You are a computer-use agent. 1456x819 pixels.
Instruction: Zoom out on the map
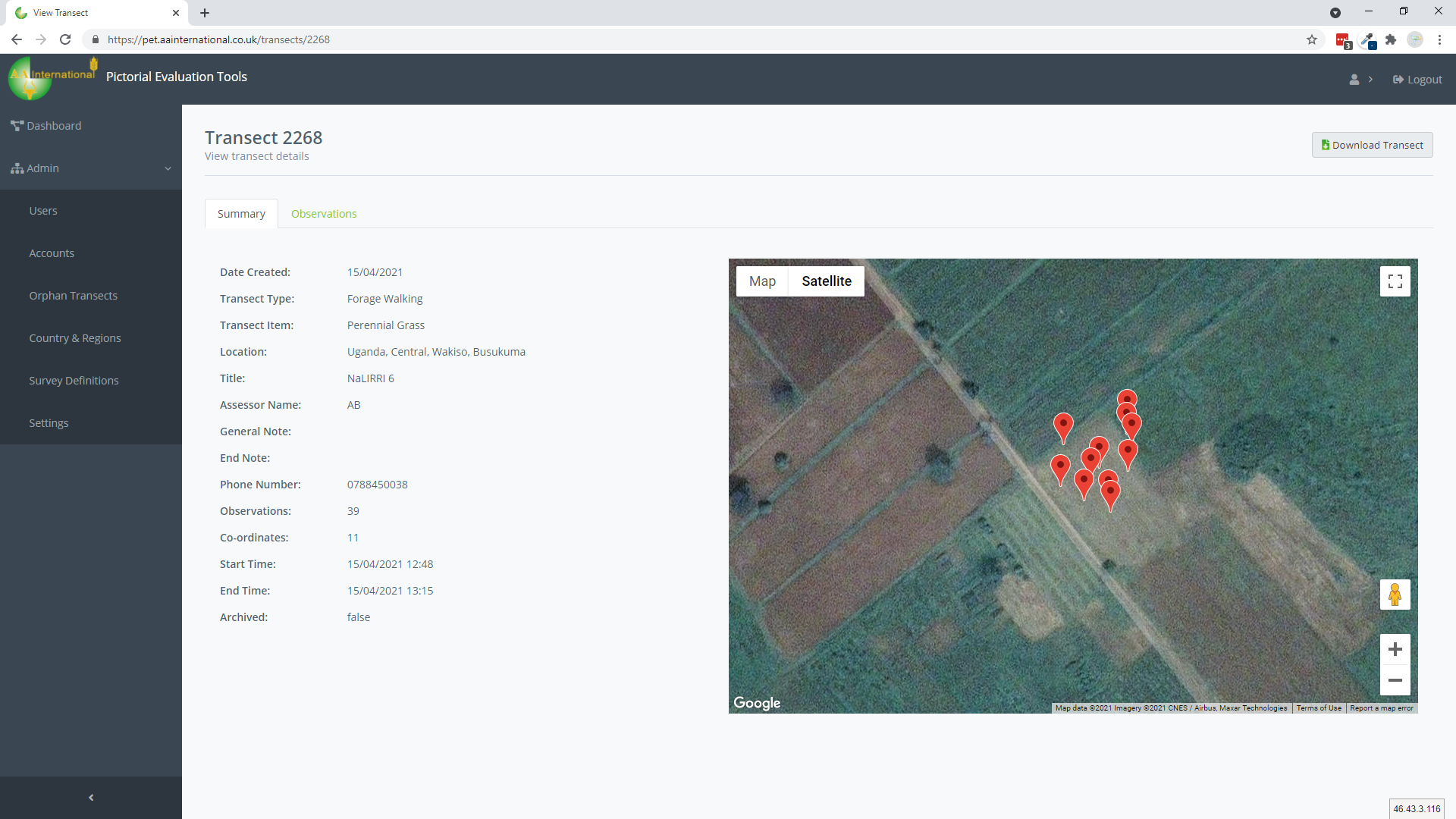click(1395, 680)
